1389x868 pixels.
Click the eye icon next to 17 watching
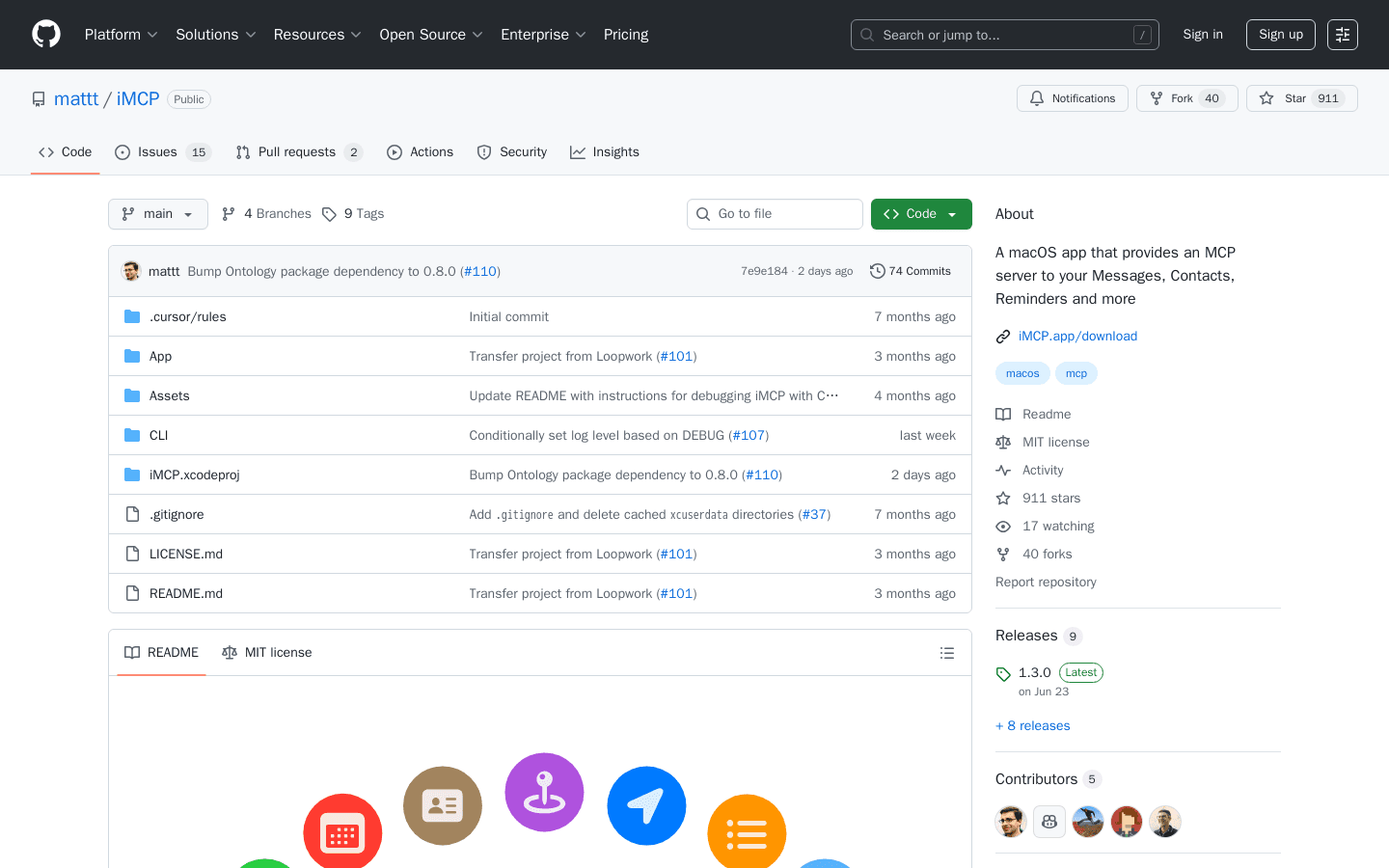coord(1003,526)
